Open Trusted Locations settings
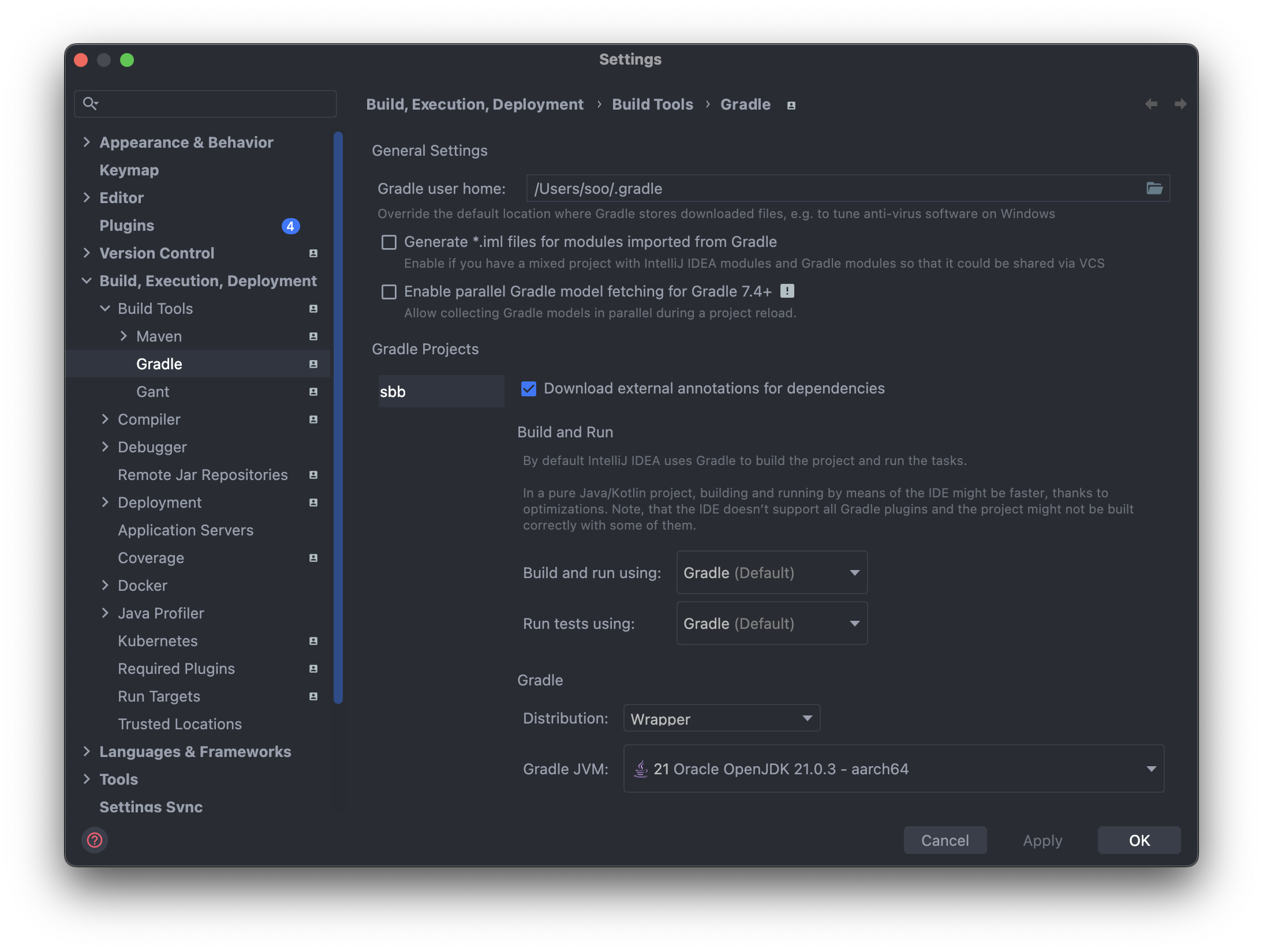 tap(180, 724)
